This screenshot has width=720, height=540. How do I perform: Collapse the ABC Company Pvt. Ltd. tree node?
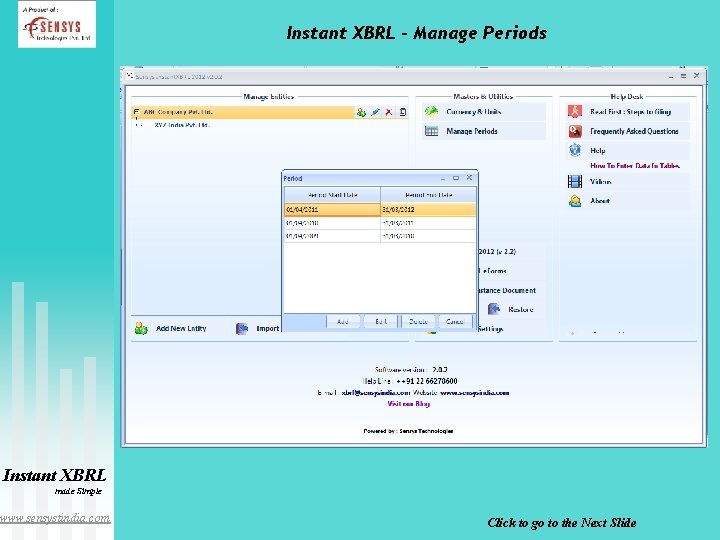136,112
